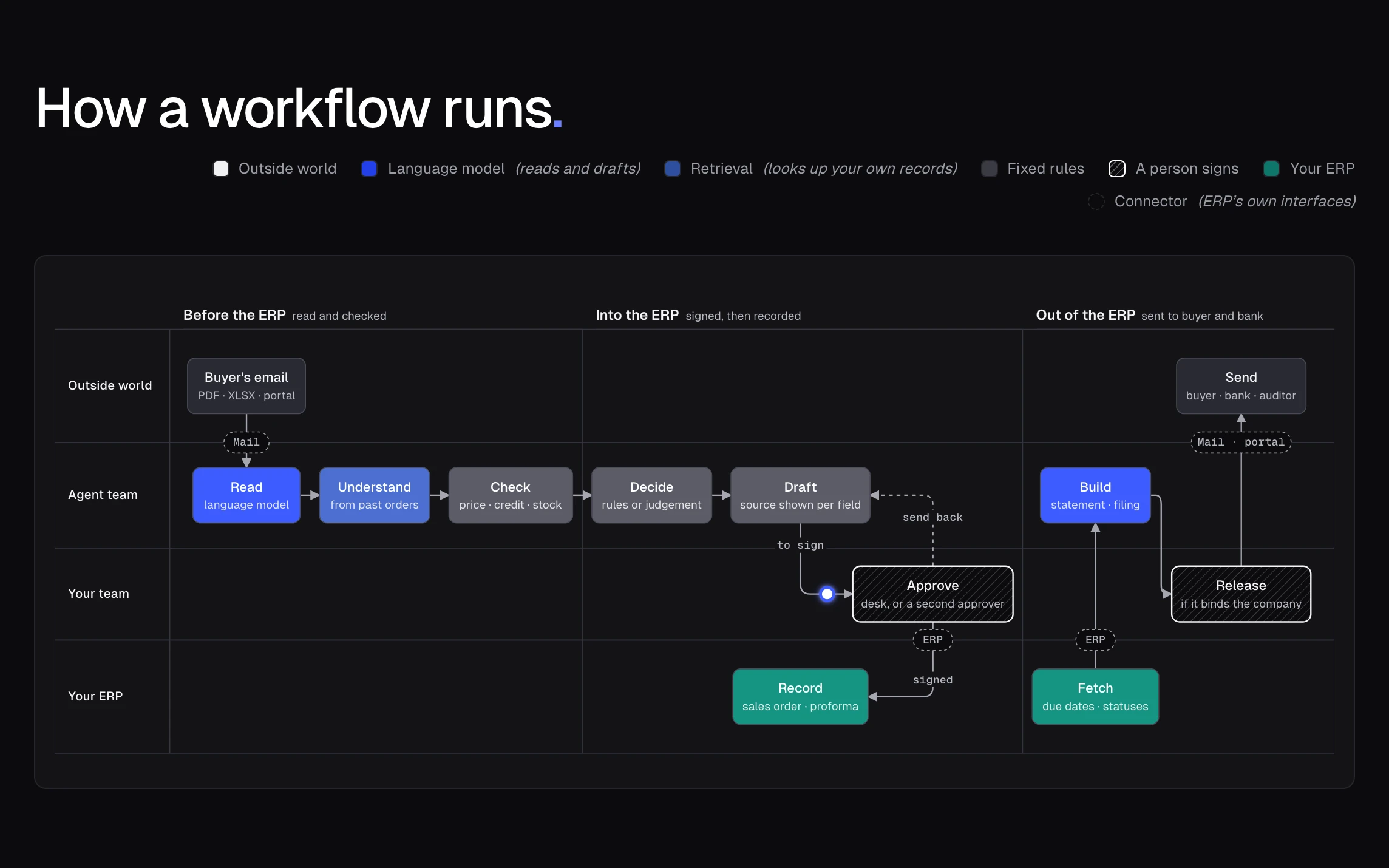Screen dimensions: 1389x868
Task: Click the 'Before the ERP' column header
Action: pos(234,316)
